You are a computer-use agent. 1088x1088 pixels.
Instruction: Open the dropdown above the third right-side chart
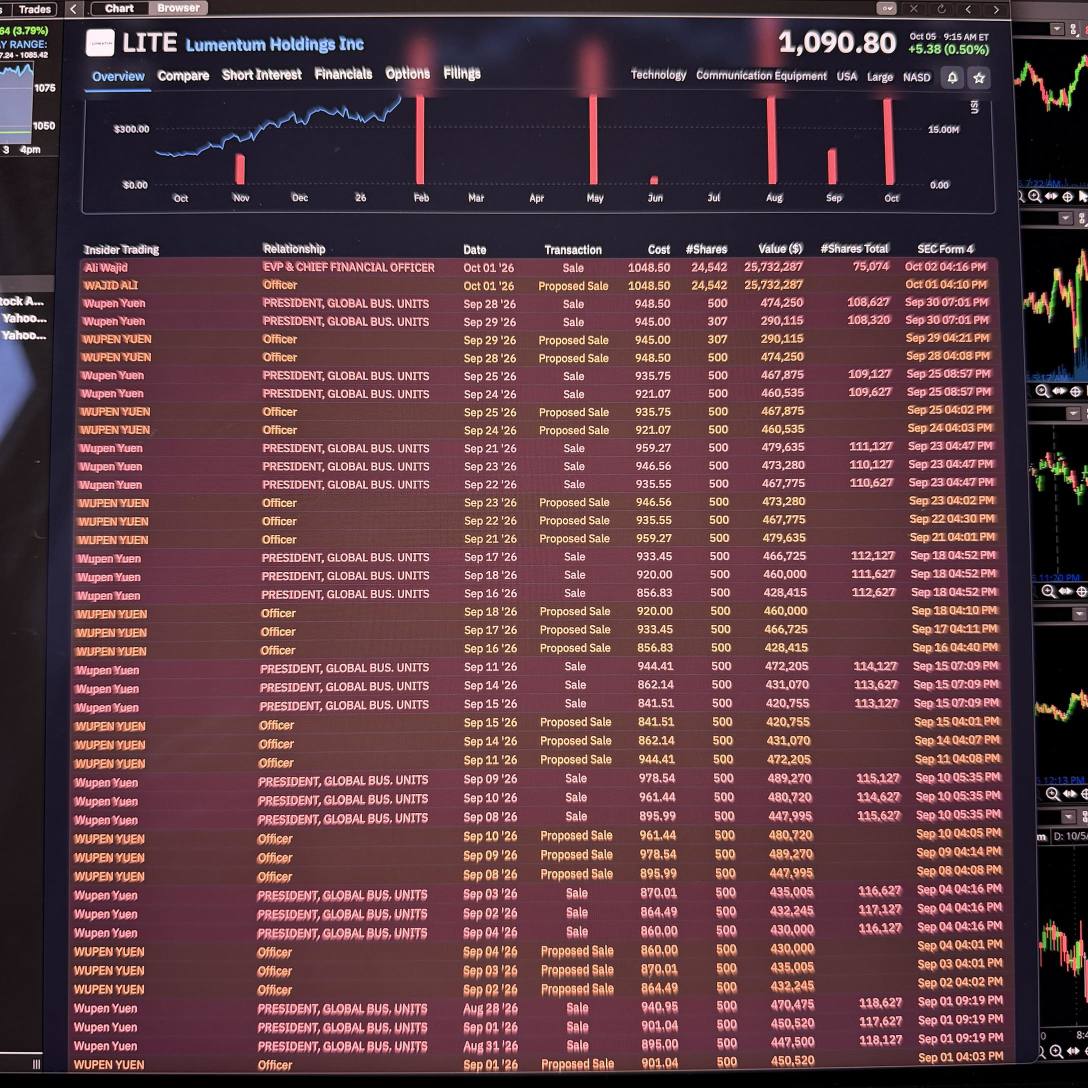(1073, 414)
